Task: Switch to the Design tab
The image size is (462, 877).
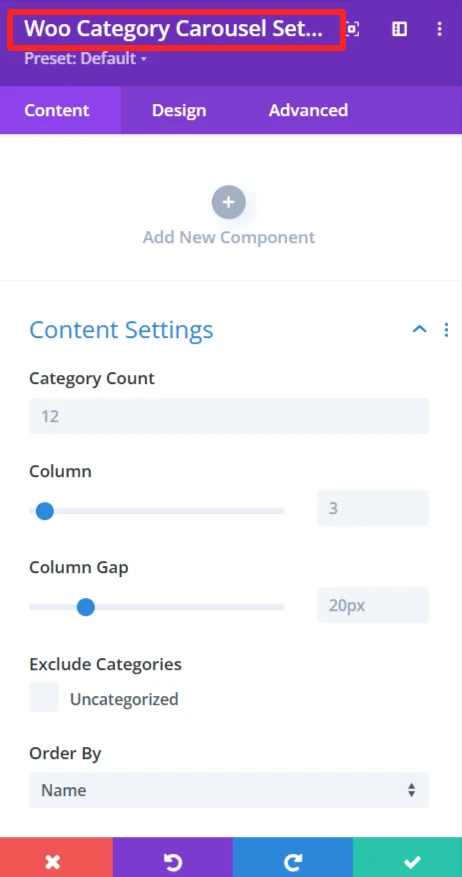Action: [x=179, y=110]
